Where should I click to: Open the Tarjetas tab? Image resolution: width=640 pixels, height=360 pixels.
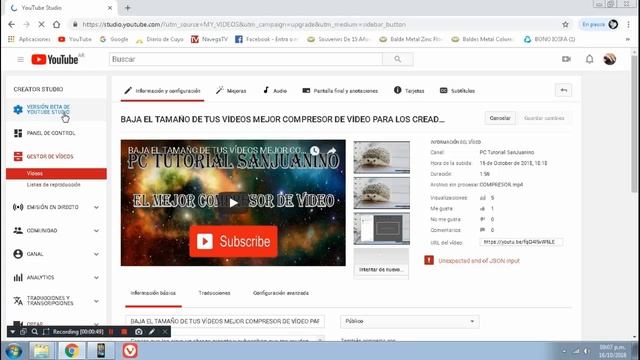pyautogui.click(x=409, y=91)
